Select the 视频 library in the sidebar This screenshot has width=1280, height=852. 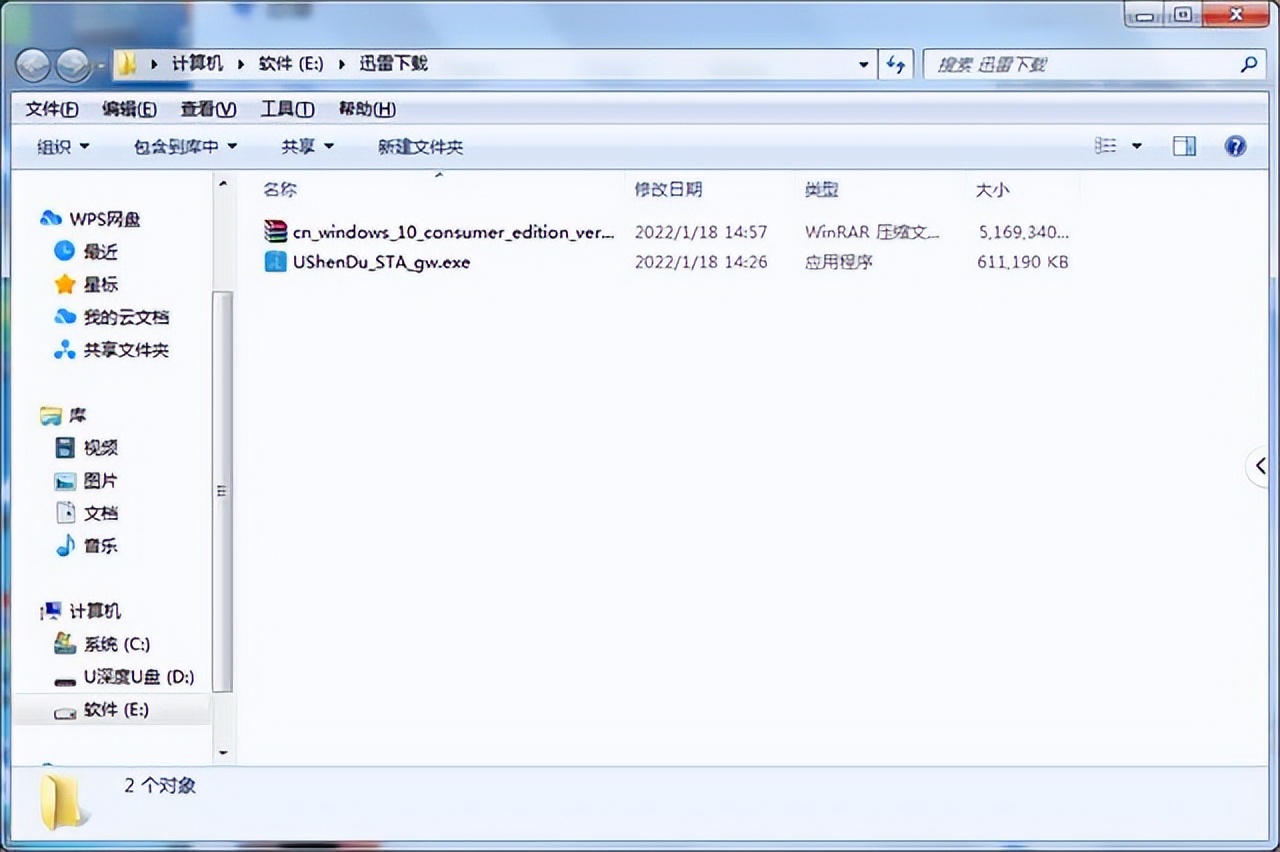coord(101,448)
